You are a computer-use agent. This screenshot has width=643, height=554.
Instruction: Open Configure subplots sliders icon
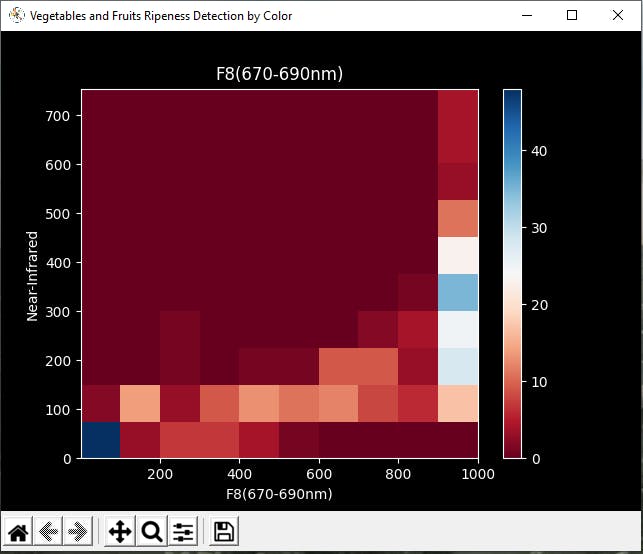pyautogui.click(x=183, y=532)
